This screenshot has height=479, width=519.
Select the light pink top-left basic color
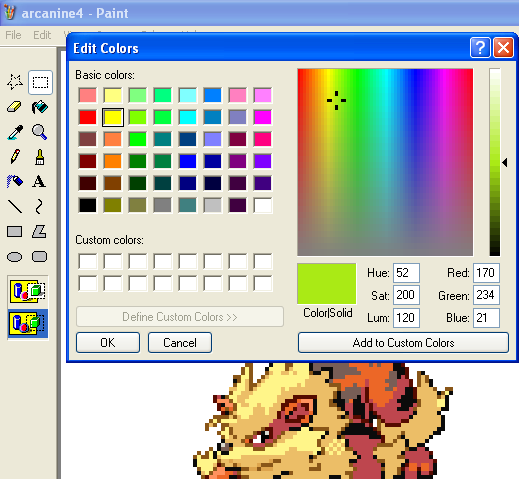click(x=88, y=95)
